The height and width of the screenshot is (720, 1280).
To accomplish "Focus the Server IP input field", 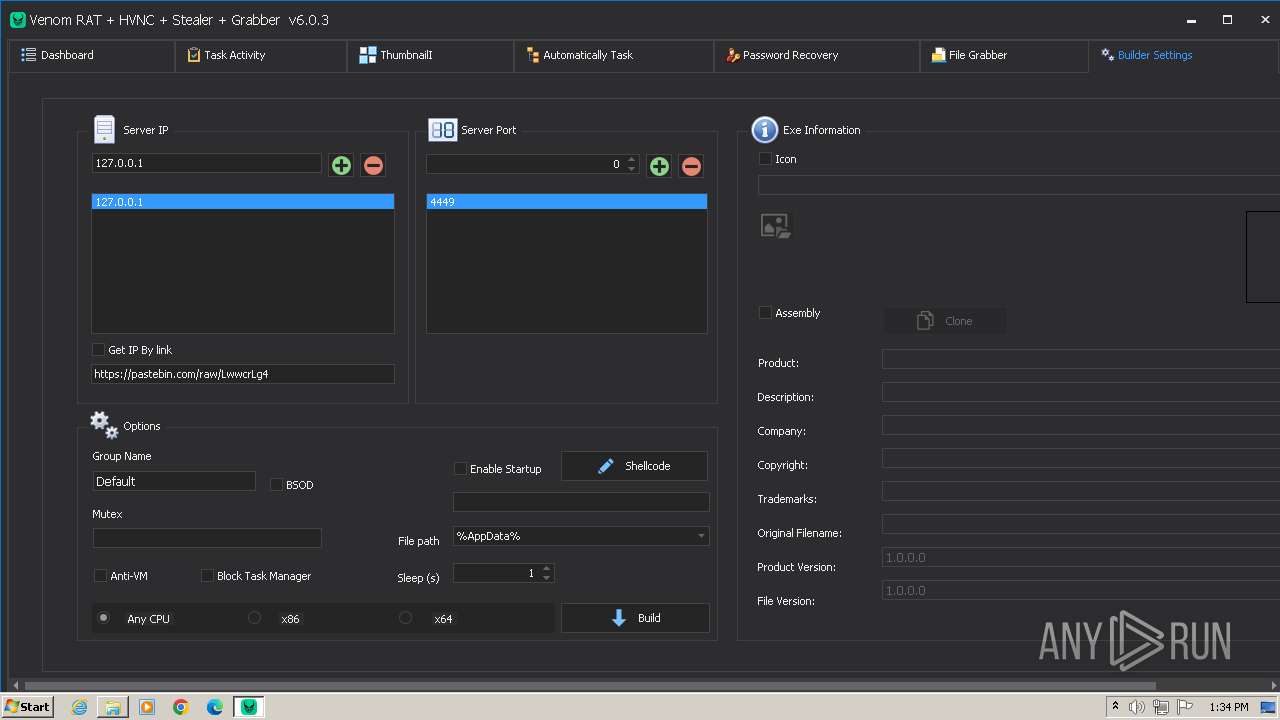I will tap(207, 163).
